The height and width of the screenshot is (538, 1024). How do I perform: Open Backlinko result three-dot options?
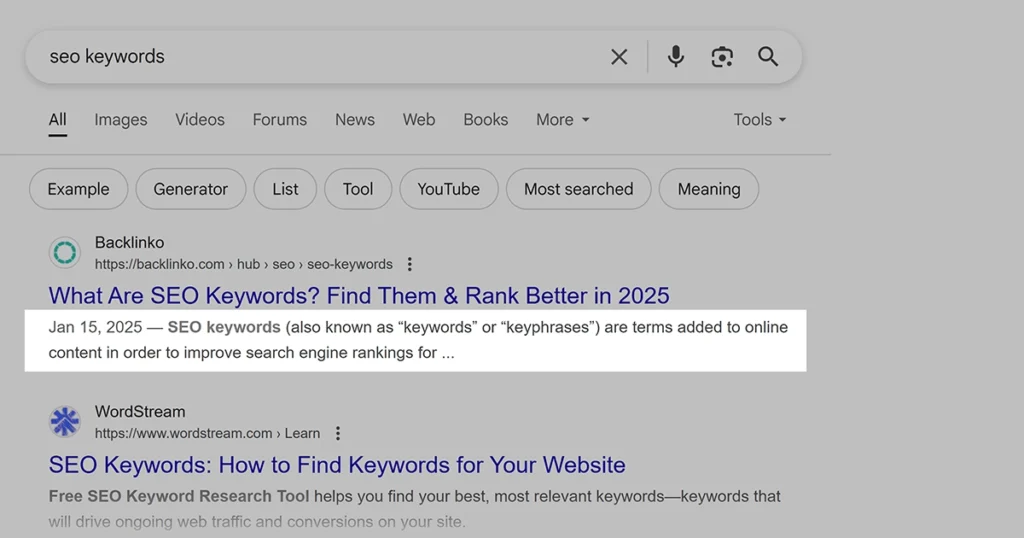tap(409, 264)
